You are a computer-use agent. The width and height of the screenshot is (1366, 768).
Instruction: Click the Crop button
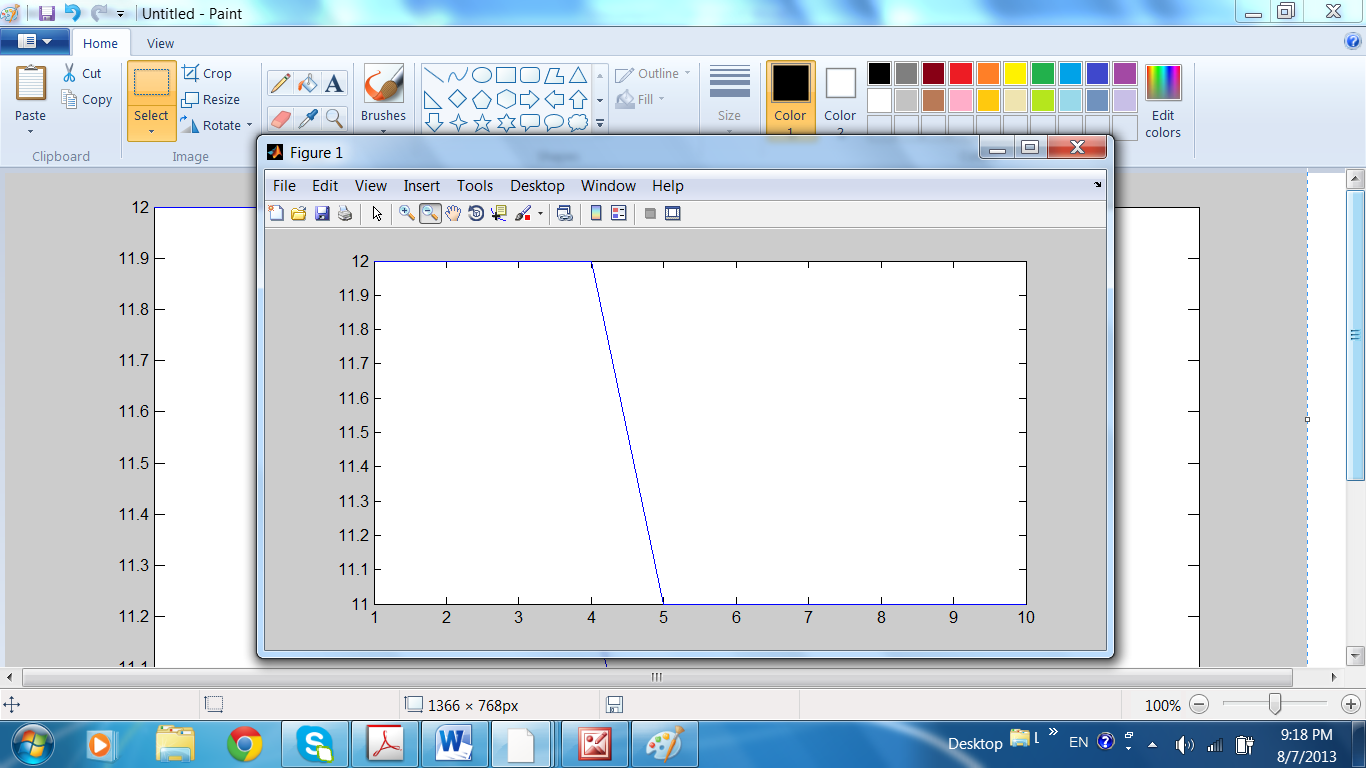pos(207,73)
